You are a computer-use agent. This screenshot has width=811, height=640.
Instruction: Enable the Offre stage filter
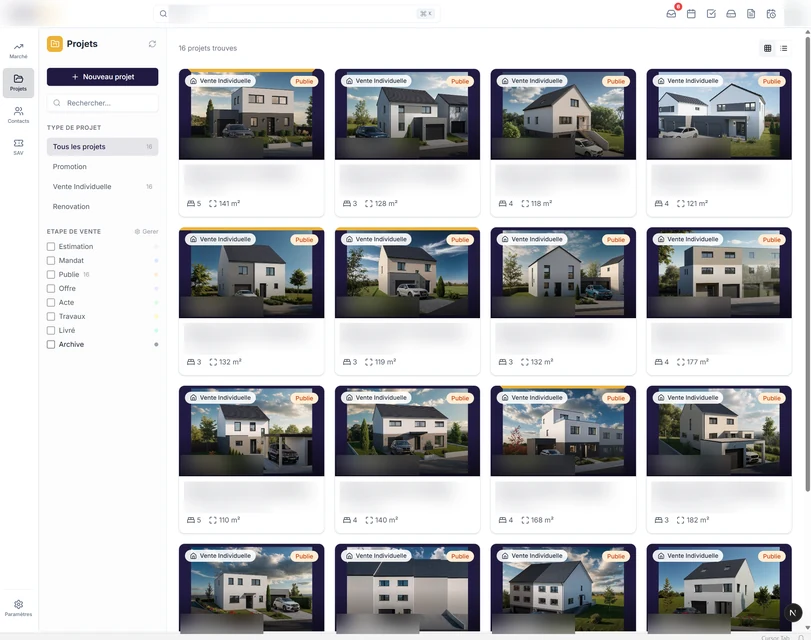[51, 289]
